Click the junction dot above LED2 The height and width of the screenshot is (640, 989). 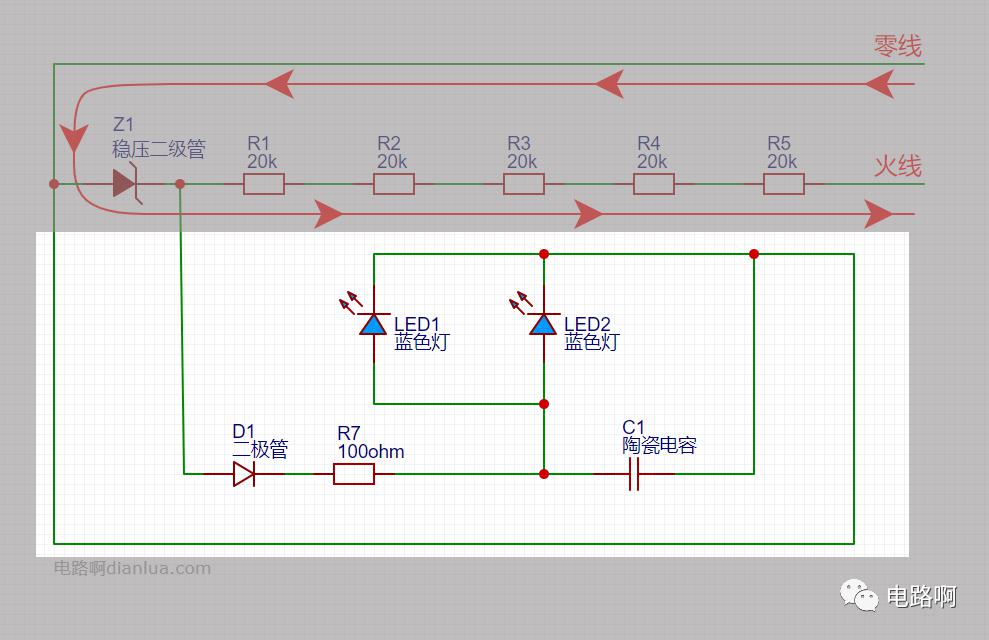coord(544,254)
